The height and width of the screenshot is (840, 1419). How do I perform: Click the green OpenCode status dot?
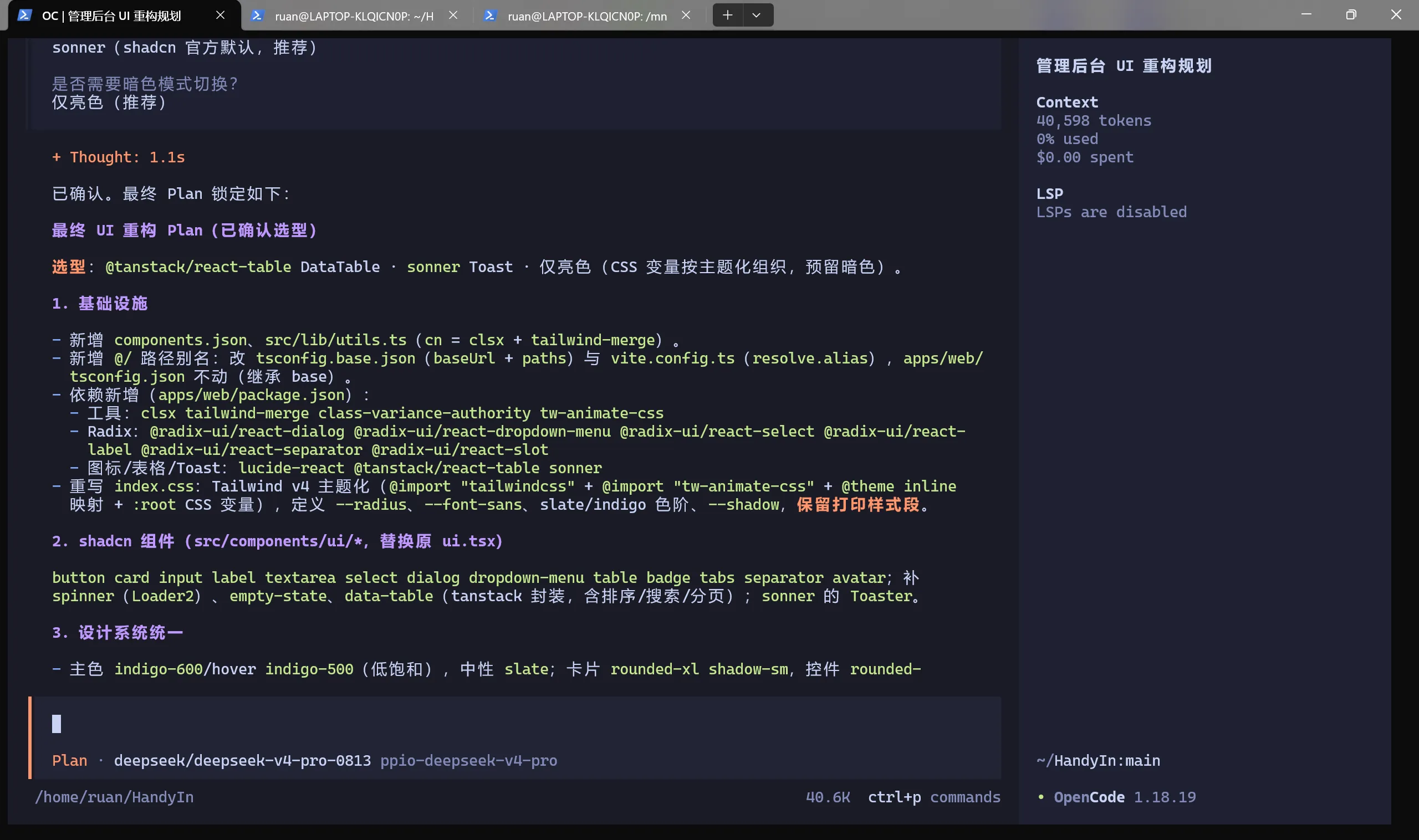click(x=1041, y=797)
